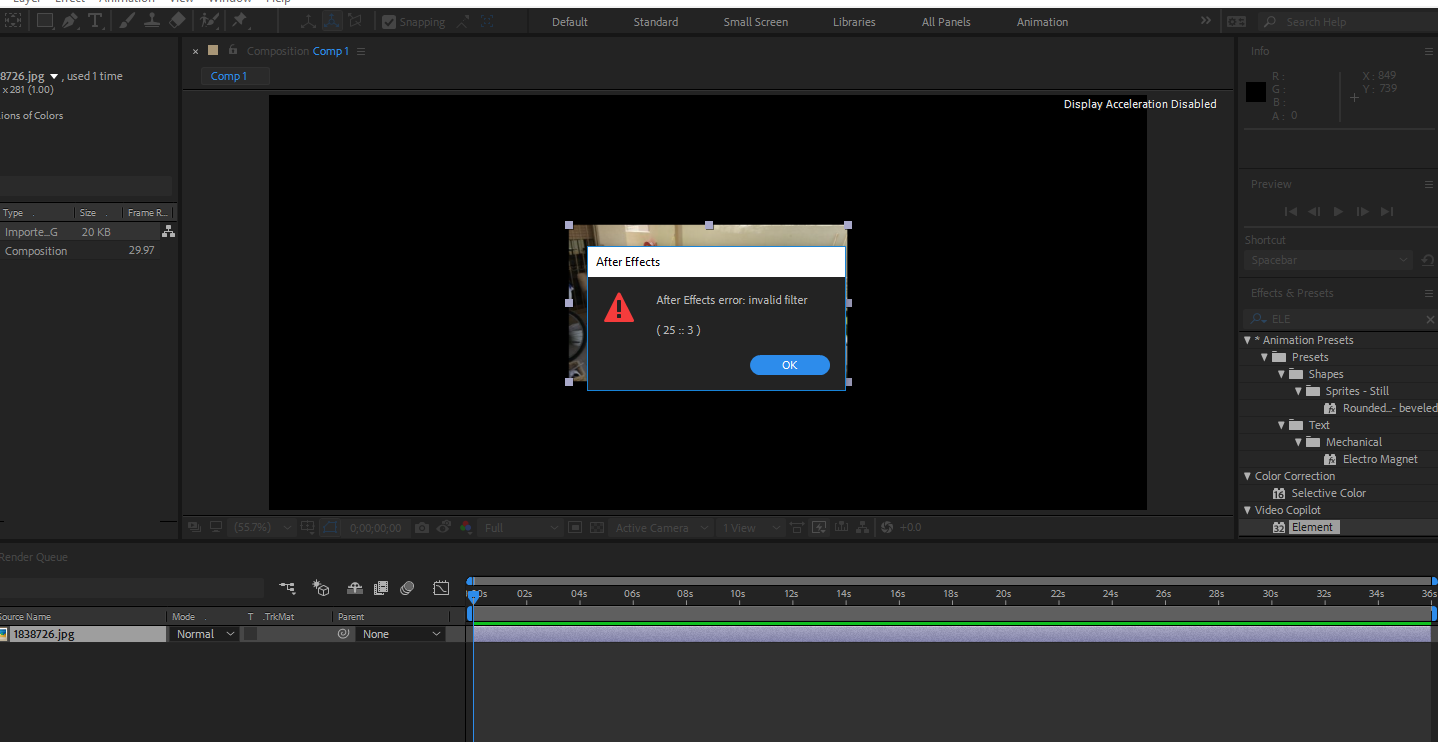Choose the View Axis mode icon
This screenshot has height=742, width=1438.
[x=355, y=21]
